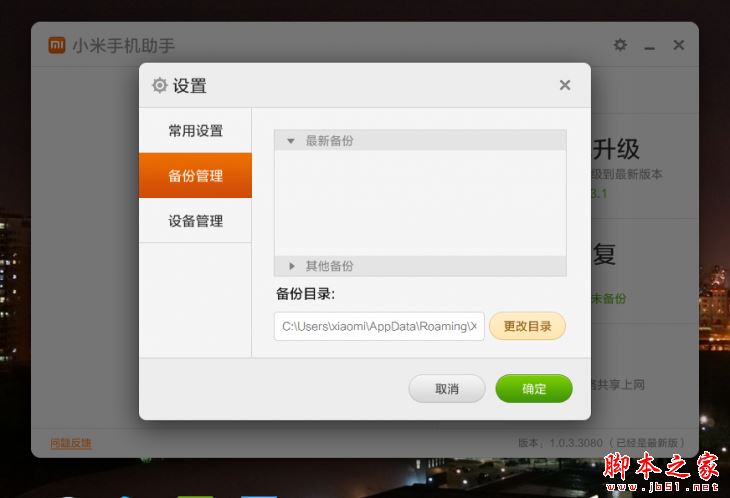This screenshot has height=498, width=730.
Task: Click the Mi logo icon
Action: [57, 45]
